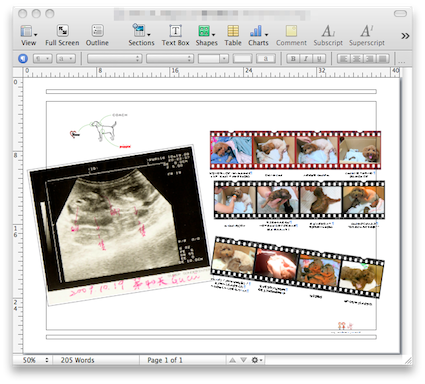Click the vertical ruler
The width and height of the screenshot is (425, 384).
18,215
